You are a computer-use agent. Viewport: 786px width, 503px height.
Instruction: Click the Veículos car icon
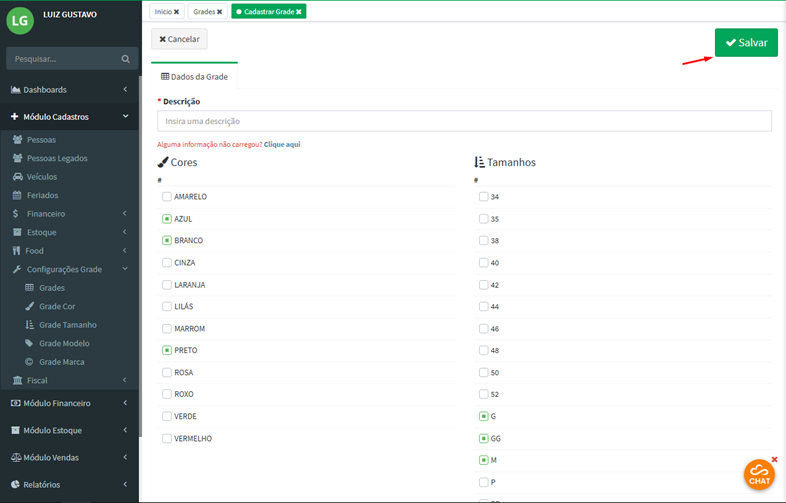click(17, 177)
